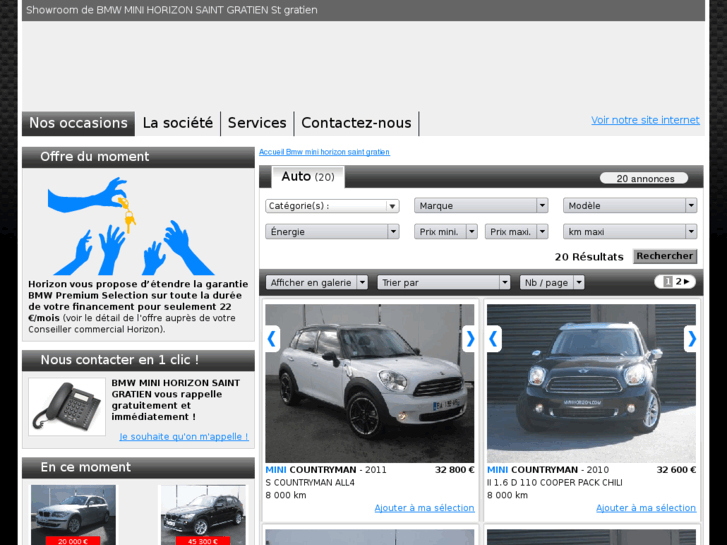Screen dimensions: 727x545
Task: Show previous photo of black Mini Countryman
Action: [x=494, y=339]
